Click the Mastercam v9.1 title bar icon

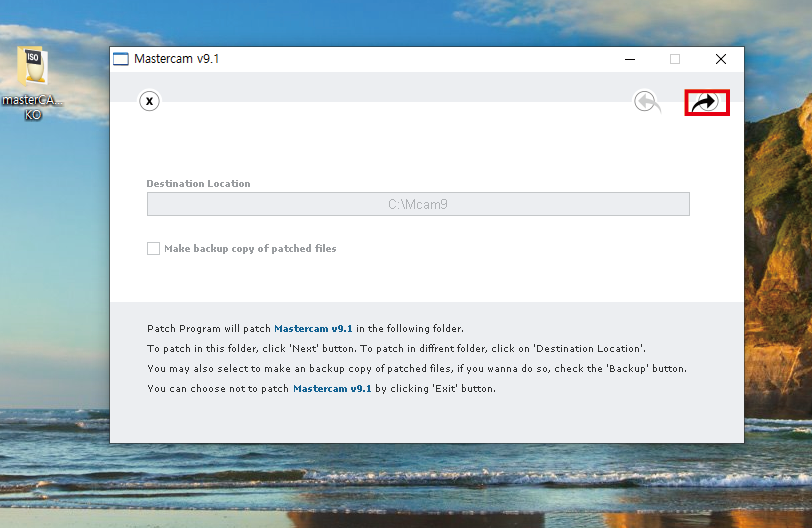pos(121,59)
